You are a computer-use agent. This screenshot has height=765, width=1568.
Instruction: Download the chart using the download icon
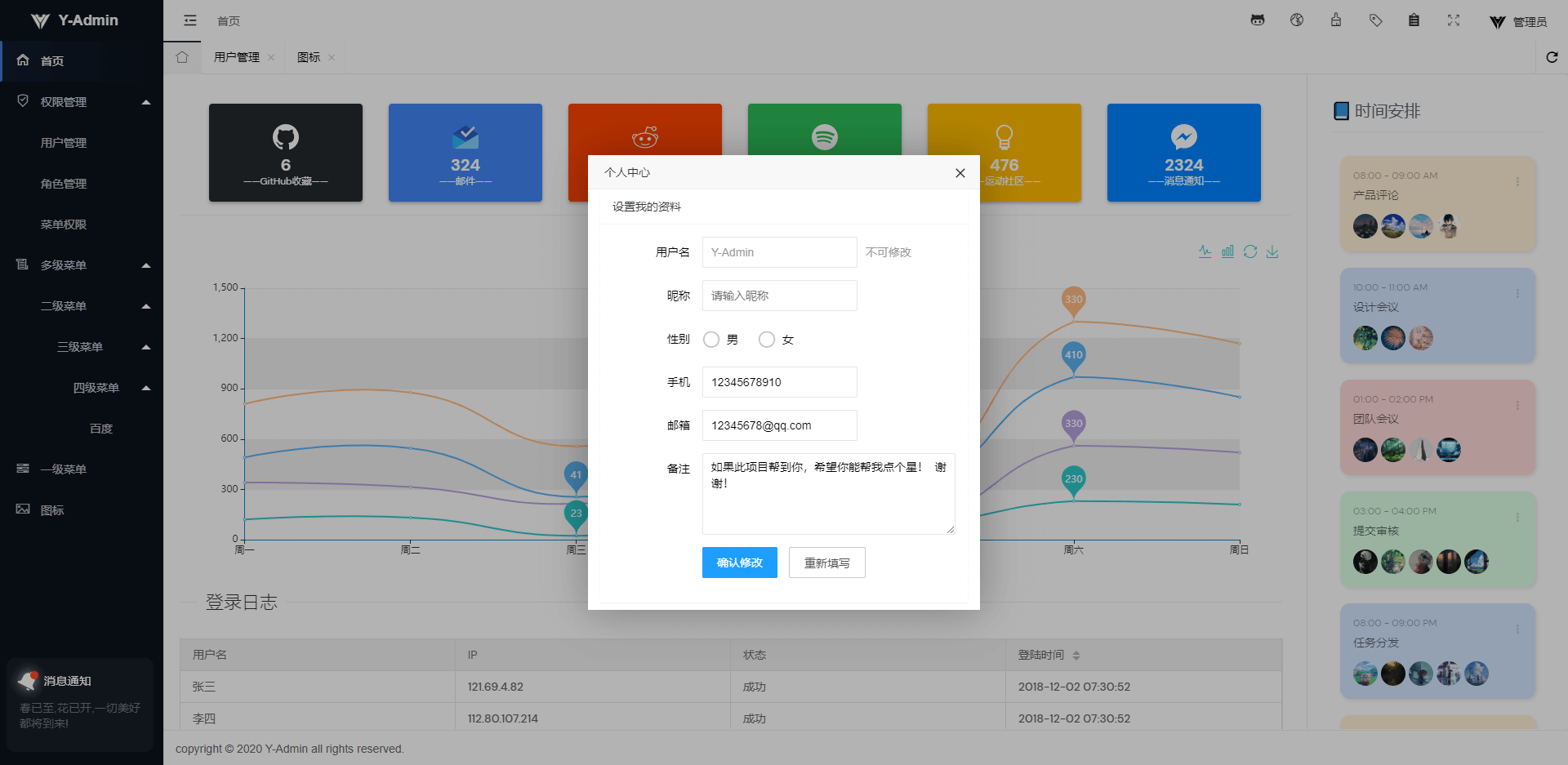click(x=1272, y=251)
